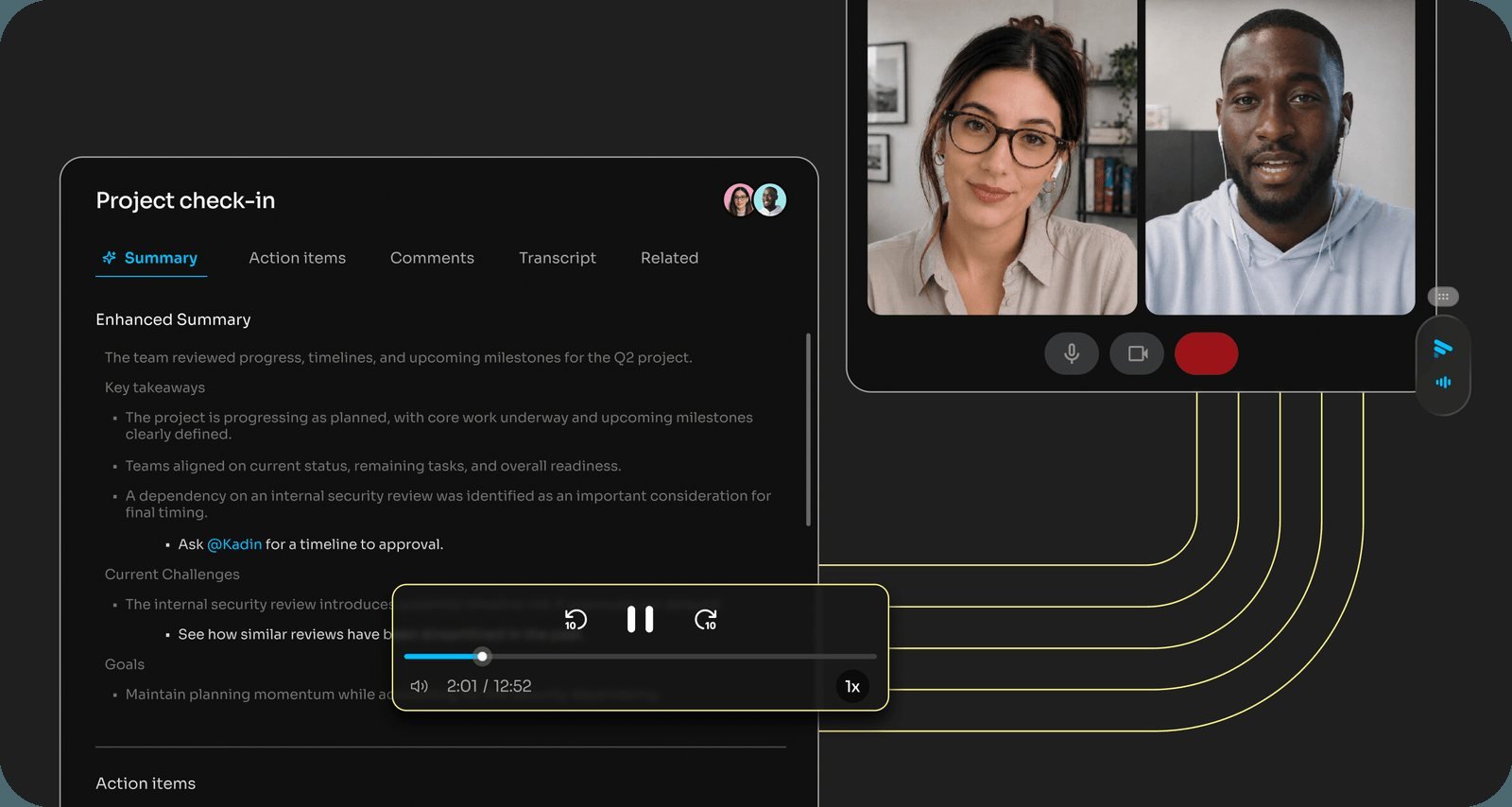Click the 'Goals' subheading
The image size is (1512, 807).
pos(125,664)
